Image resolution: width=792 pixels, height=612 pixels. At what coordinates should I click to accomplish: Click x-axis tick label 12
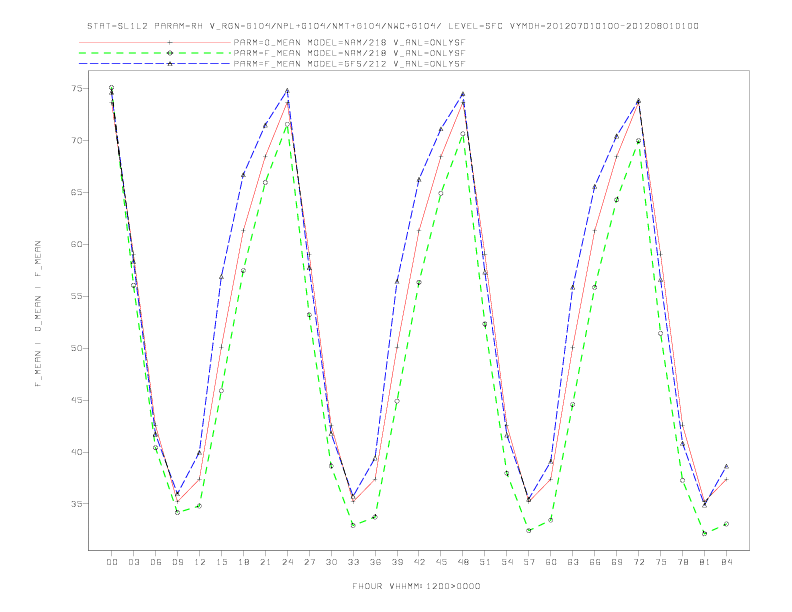[x=200, y=562]
